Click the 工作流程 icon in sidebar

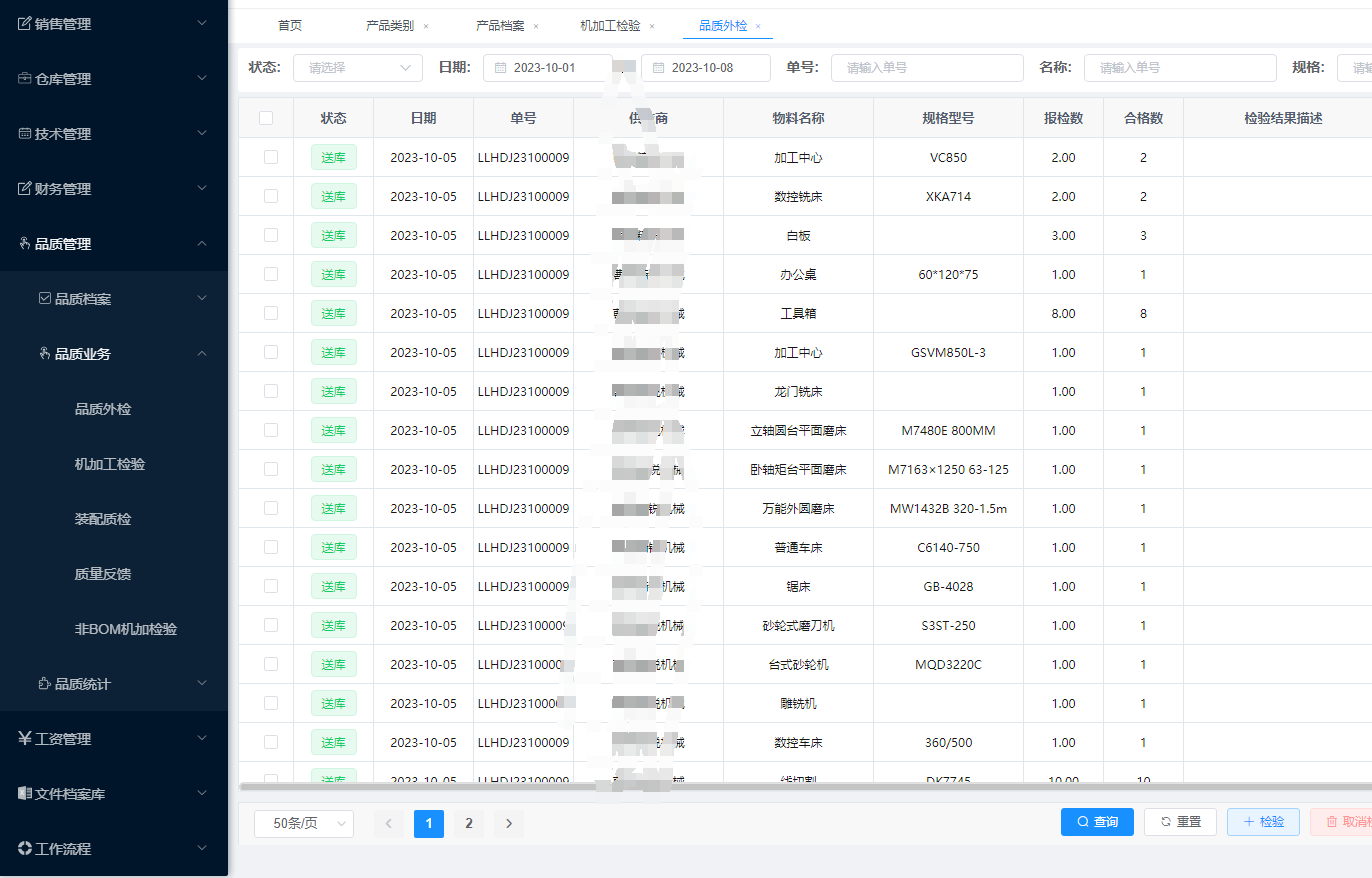tap(25, 848)
